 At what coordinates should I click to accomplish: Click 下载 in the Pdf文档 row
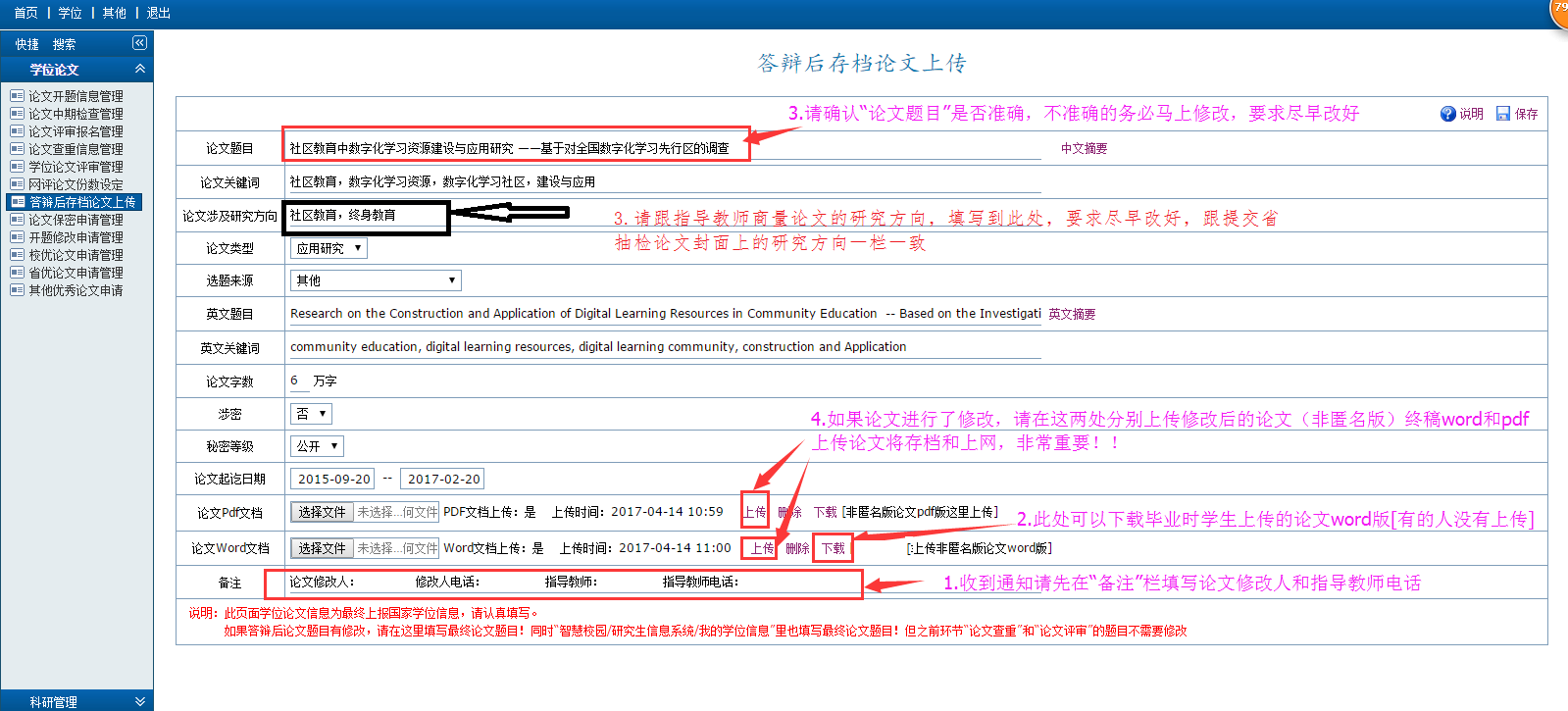point(826,512)
